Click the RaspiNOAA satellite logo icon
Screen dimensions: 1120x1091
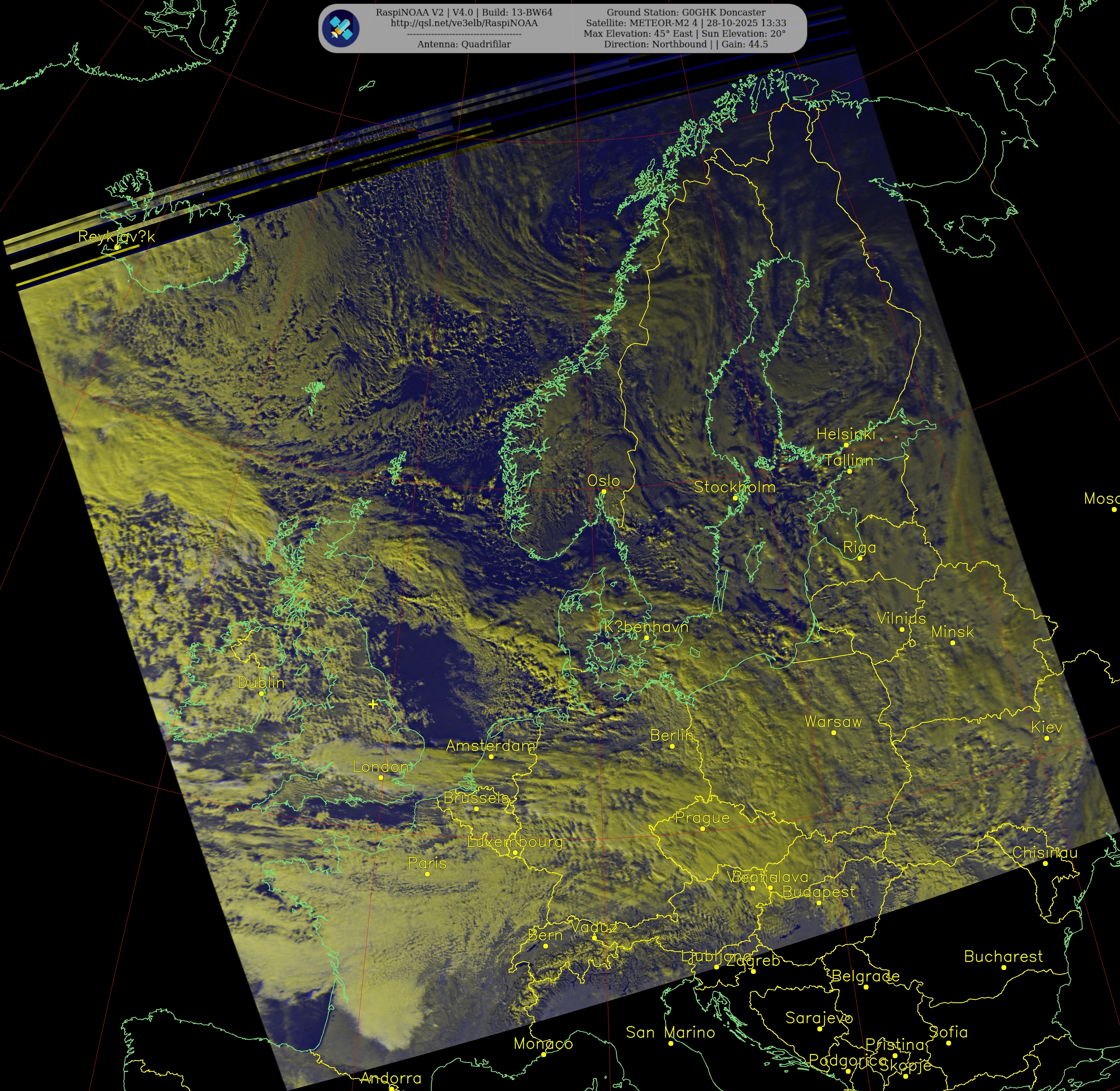point(340,28)
